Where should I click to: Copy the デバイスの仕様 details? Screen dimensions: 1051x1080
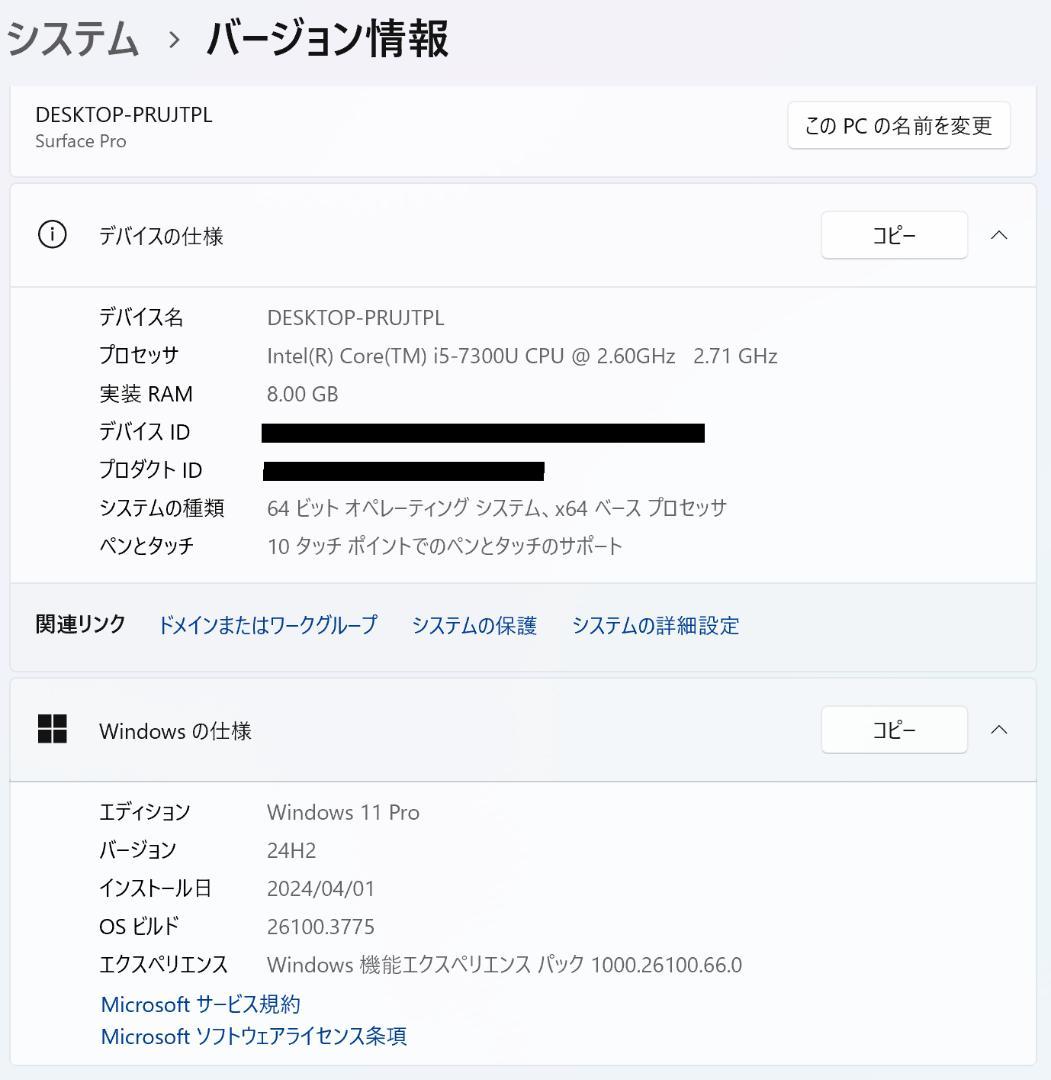[893, 235]
